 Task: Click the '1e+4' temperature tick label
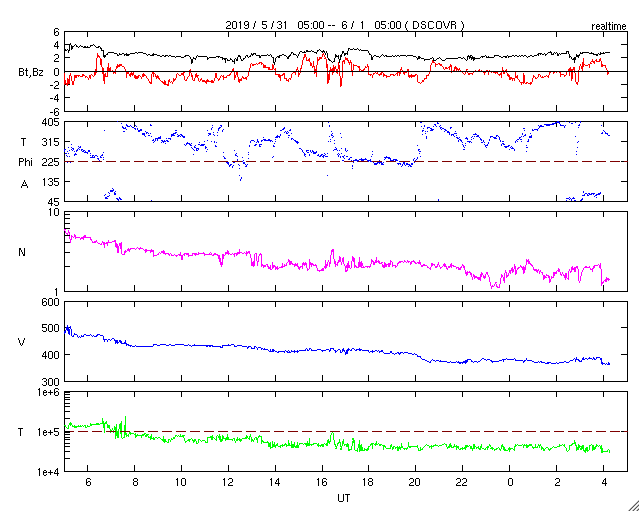49,472
